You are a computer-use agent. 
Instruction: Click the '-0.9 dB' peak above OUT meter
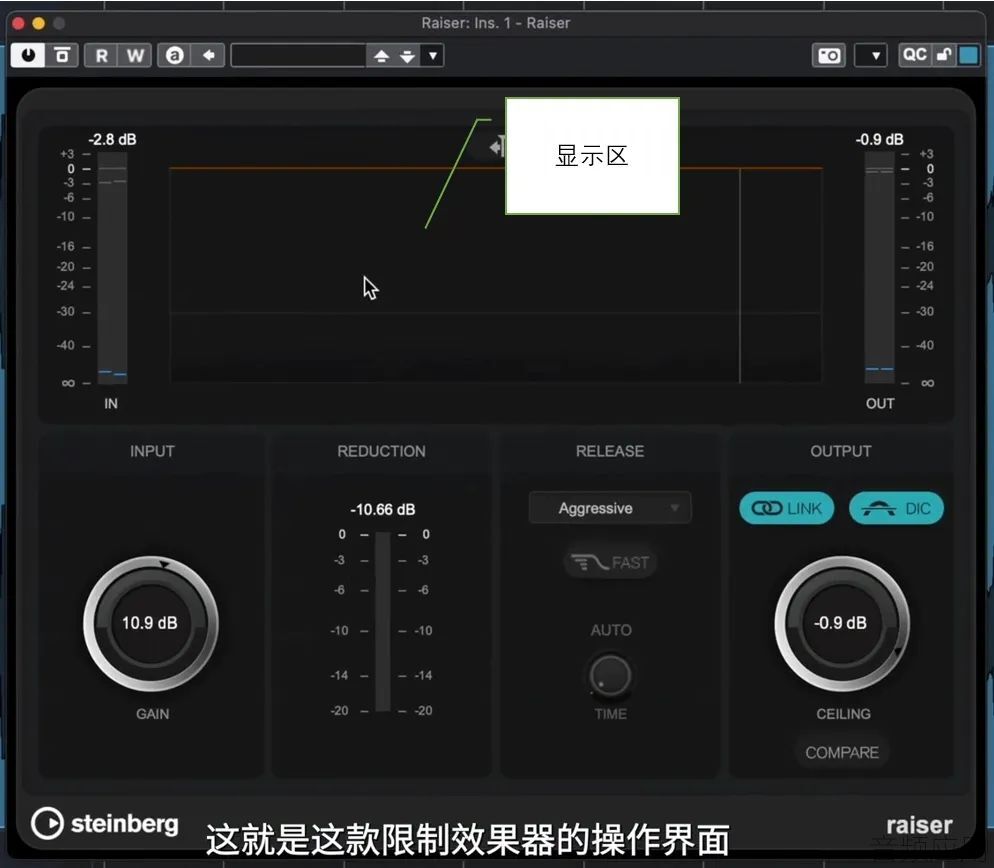[879, 139]
